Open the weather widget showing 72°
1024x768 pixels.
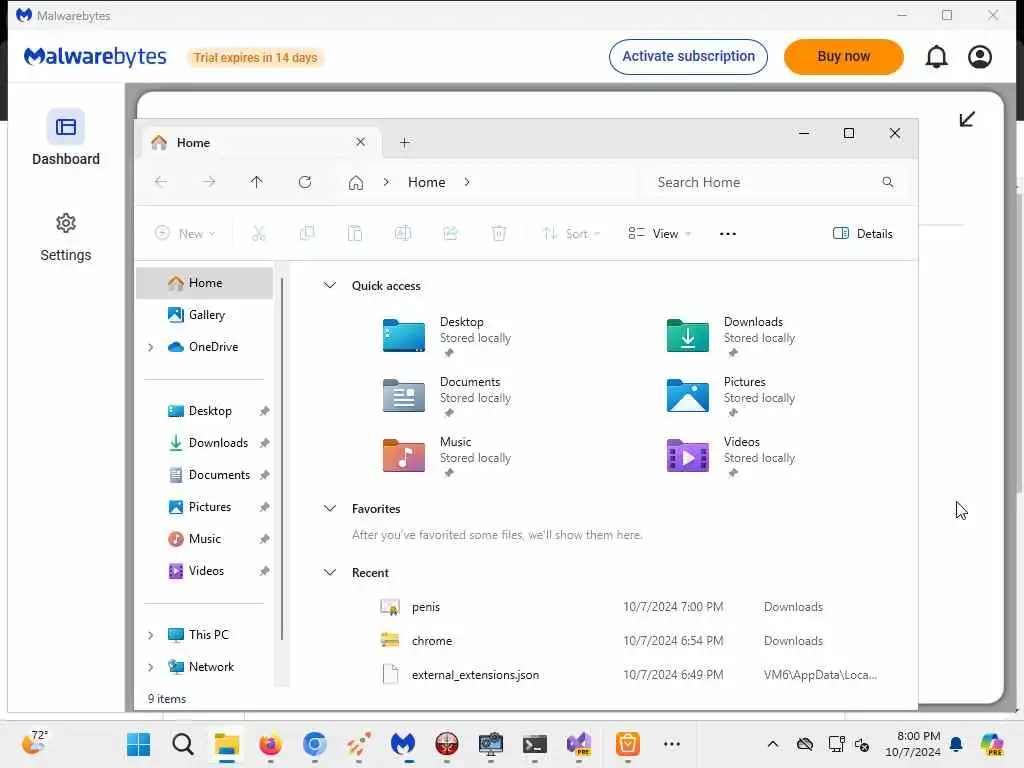pos(34,743)
